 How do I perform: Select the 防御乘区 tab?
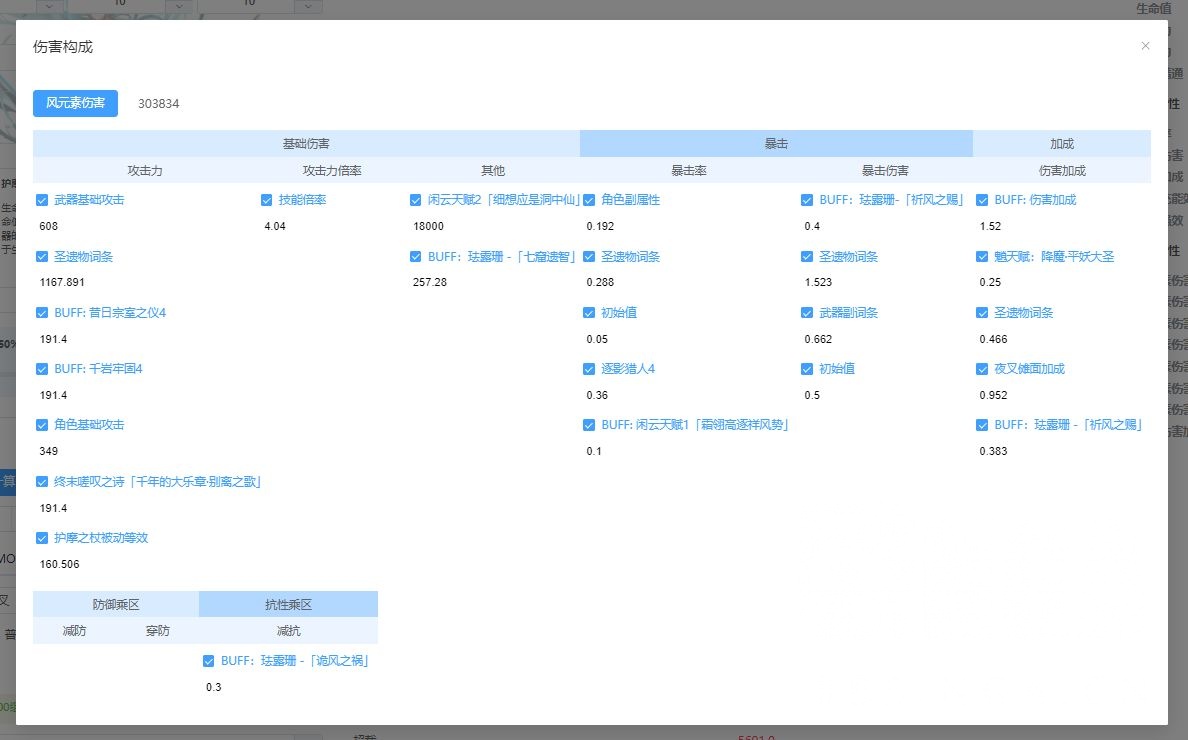click(x=117, y=603)
